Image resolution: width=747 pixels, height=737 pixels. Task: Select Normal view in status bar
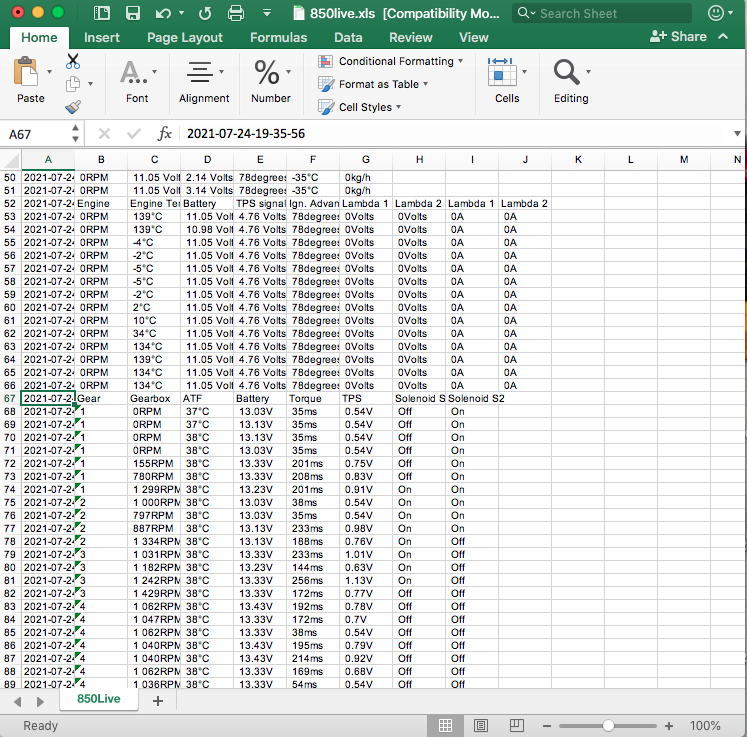[x=446, y=726]
